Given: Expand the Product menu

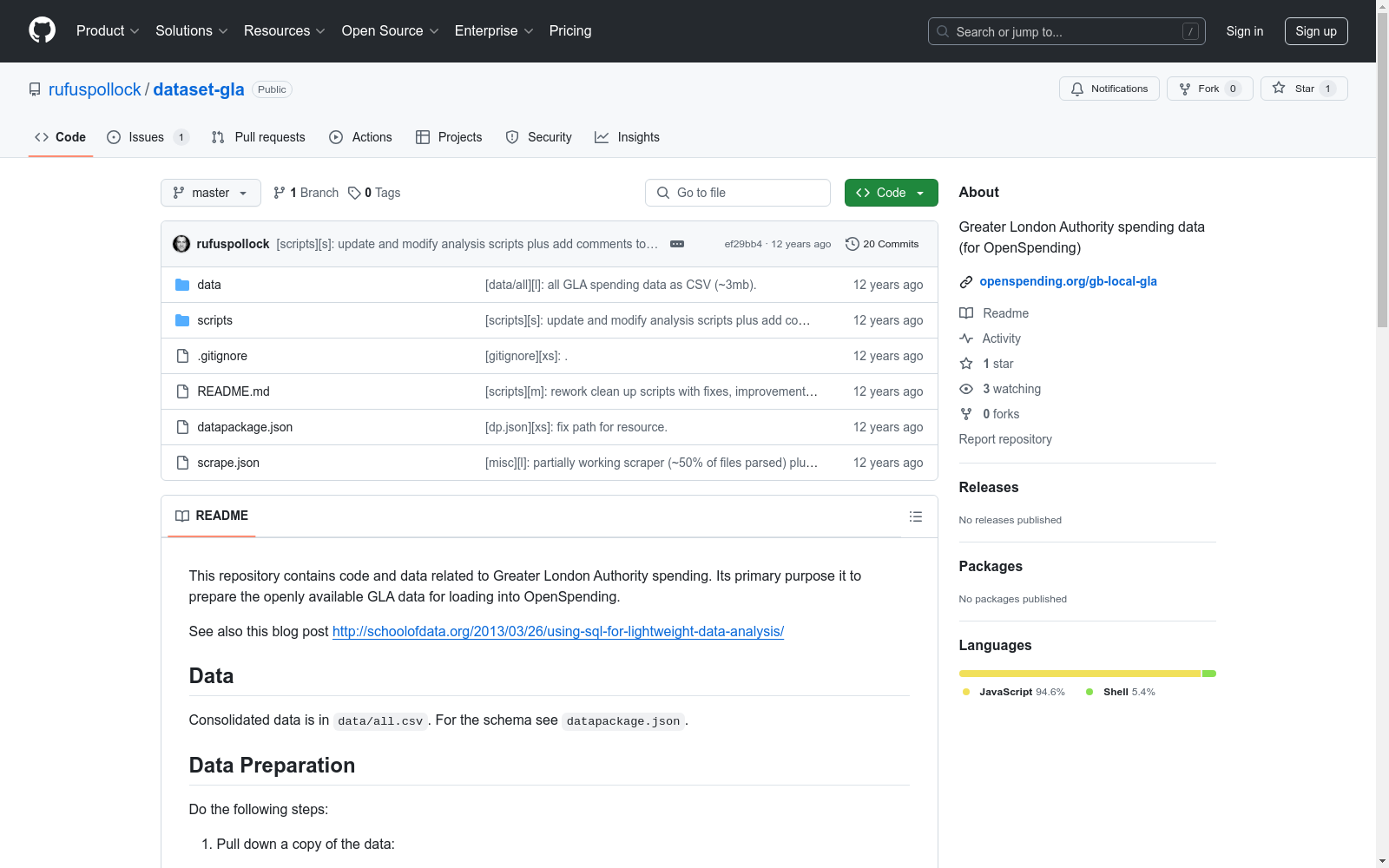Looking at the screenshot, I should 108,30.
